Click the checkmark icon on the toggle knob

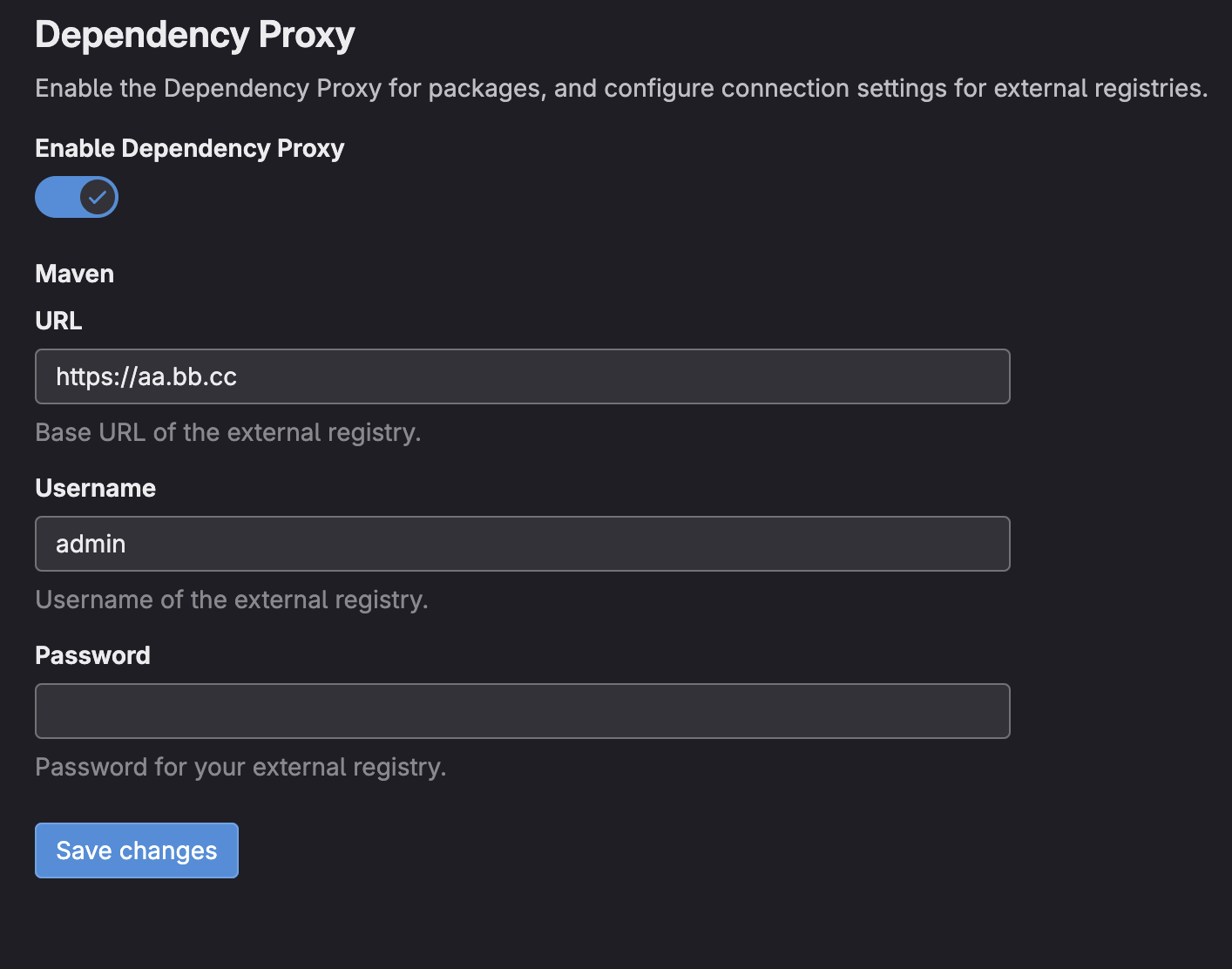pyautogui.click(x=98, y=197)
